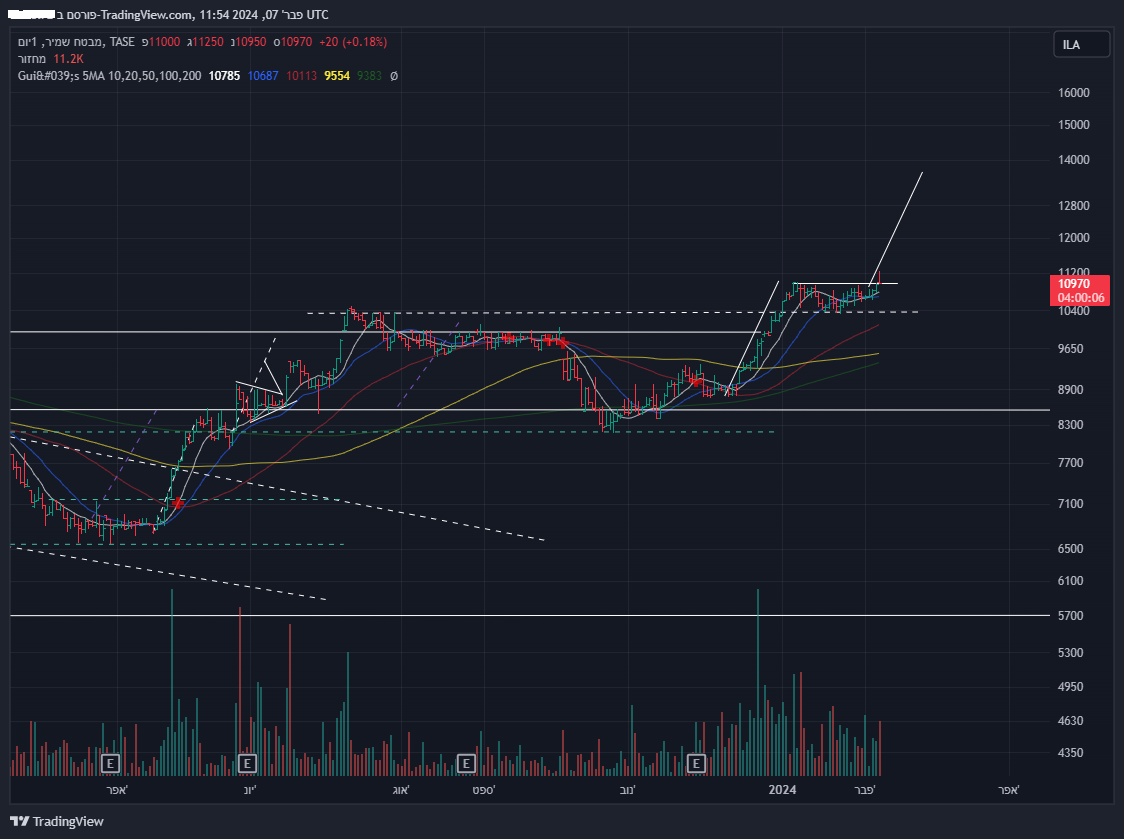
Task: Click the green 9383 moving average value
Action: click(x=370, y=75)
